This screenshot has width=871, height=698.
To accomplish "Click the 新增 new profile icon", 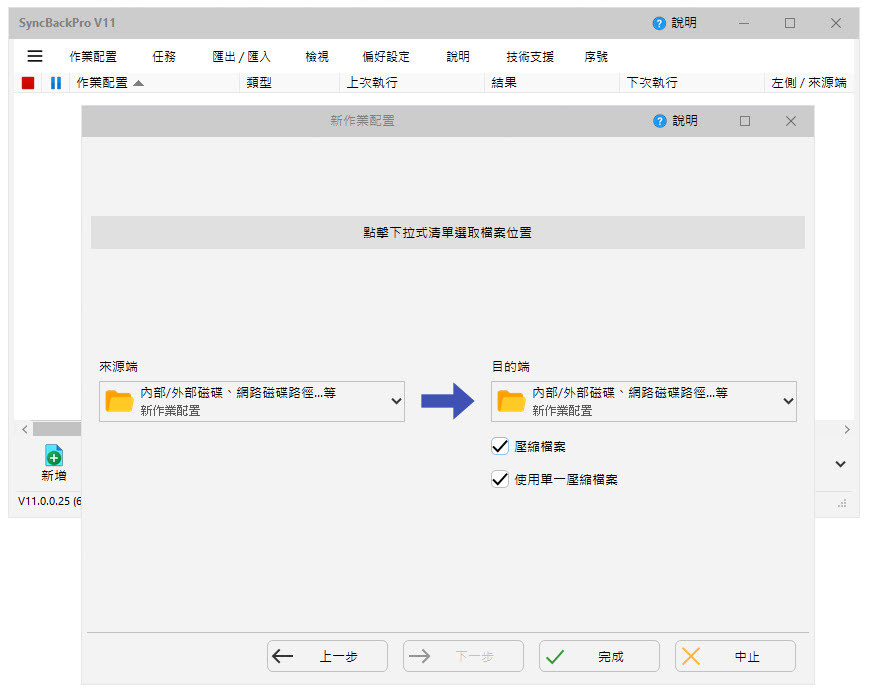I will coord(54,456).
